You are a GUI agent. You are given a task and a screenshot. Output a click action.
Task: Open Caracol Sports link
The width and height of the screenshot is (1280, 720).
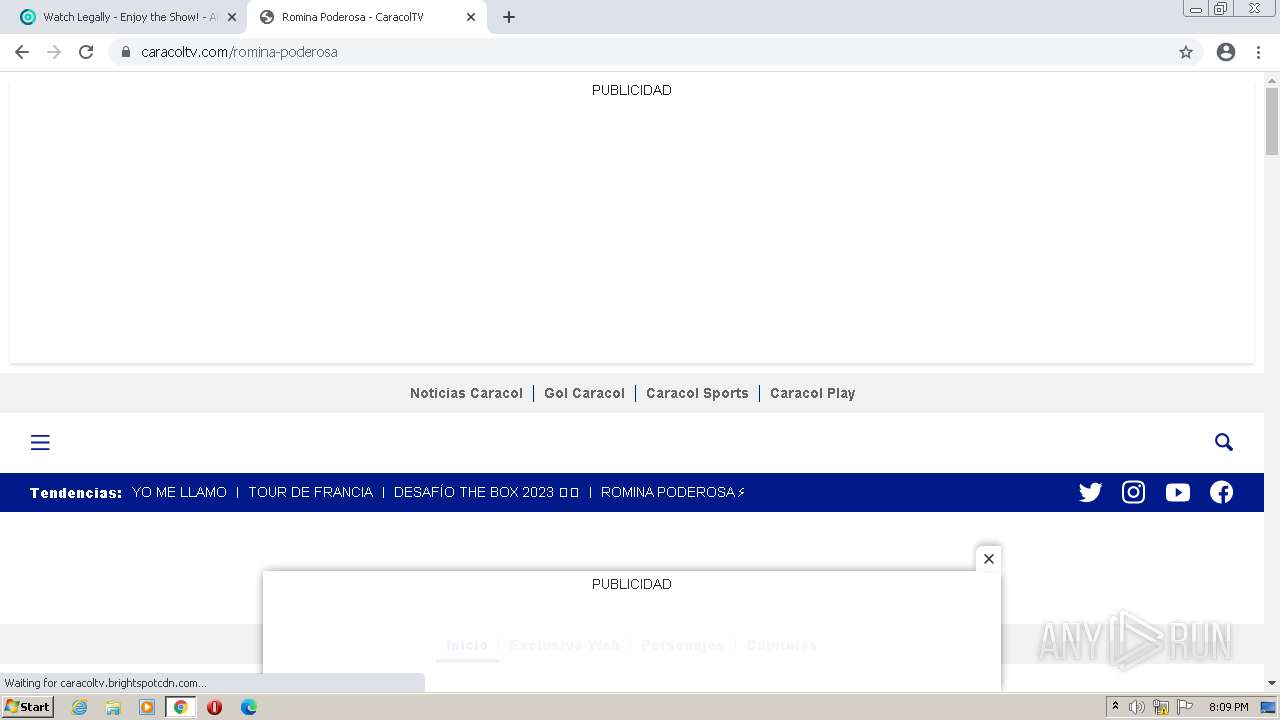(697, 393)
